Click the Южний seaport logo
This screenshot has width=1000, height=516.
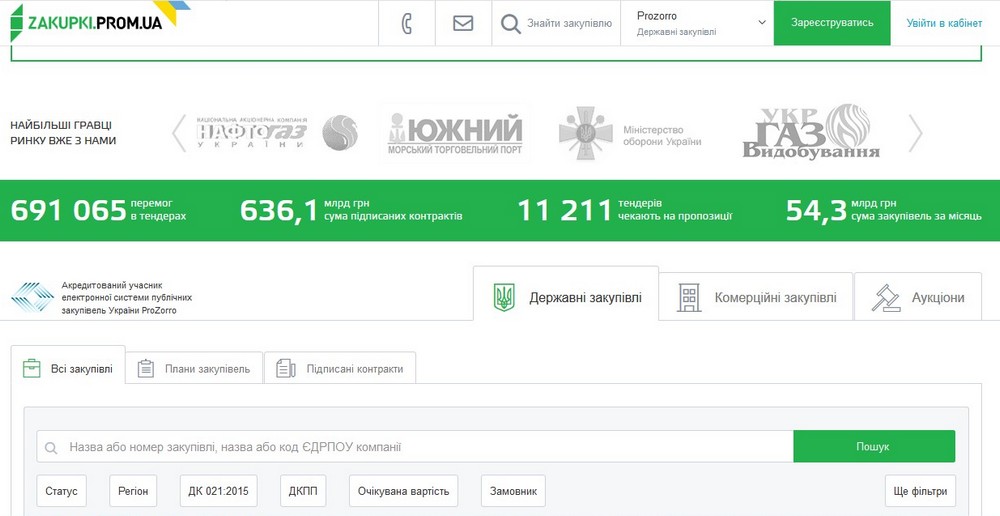[455, 133]
